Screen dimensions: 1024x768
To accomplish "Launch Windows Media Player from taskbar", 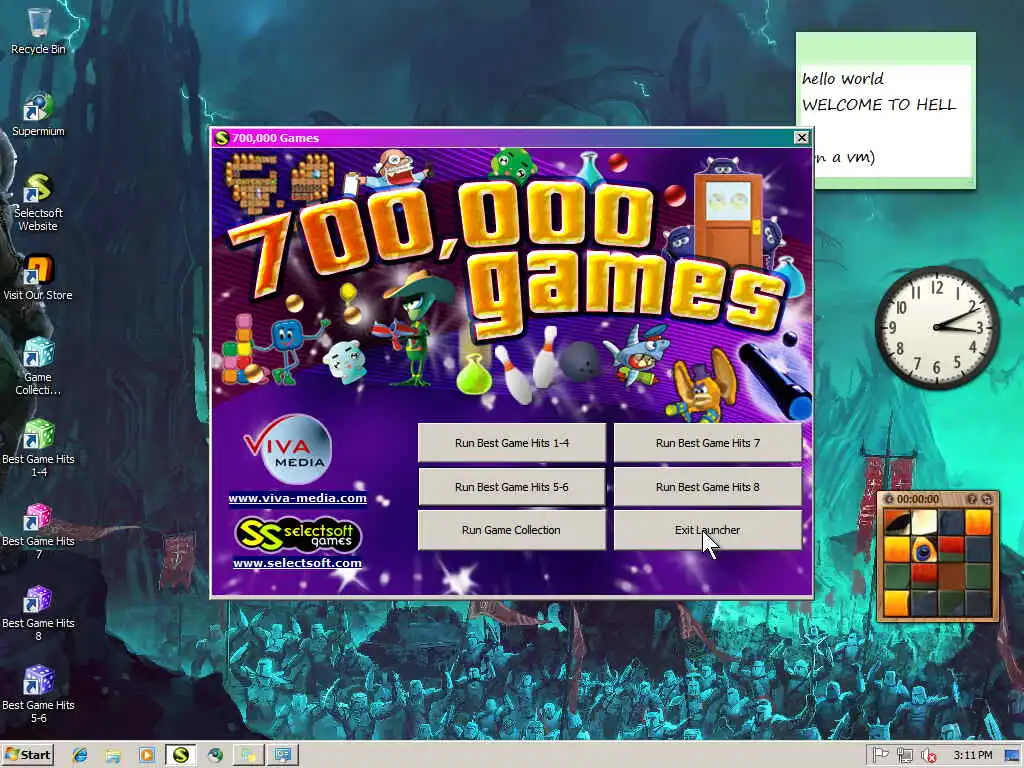I will pos(147,755).
